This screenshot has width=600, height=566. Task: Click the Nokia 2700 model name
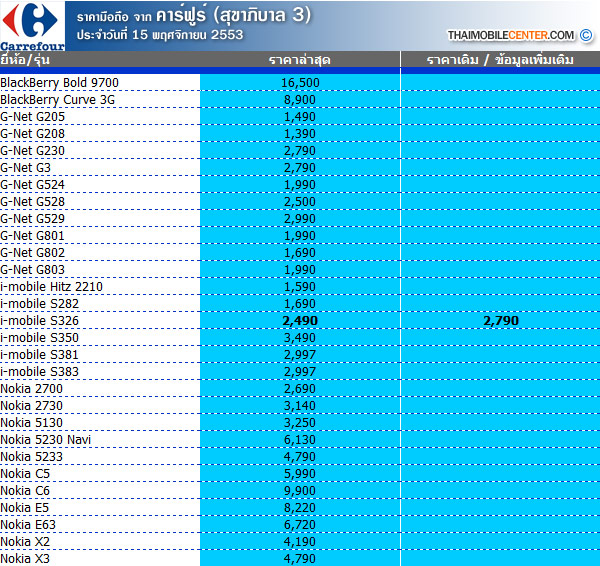(x=31, y=388)
